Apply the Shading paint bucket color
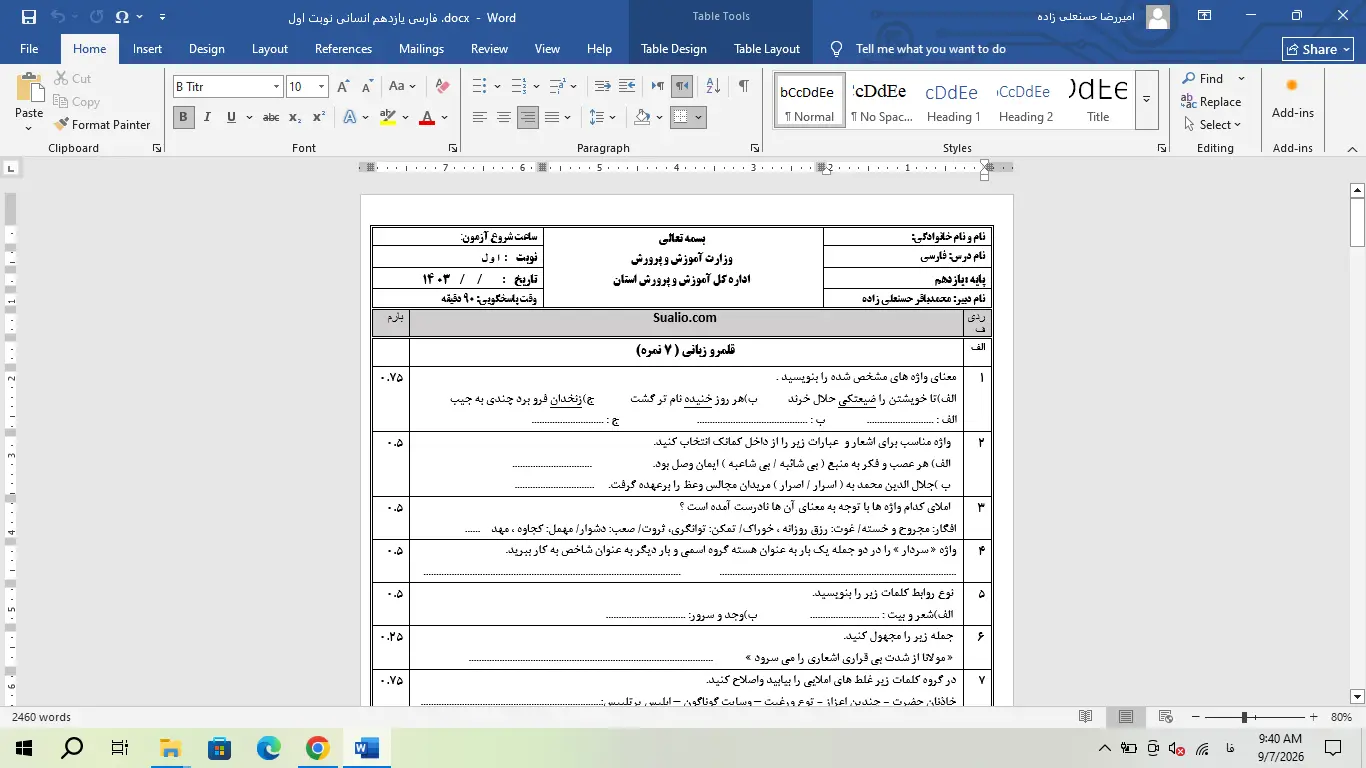 coord(643,117)
